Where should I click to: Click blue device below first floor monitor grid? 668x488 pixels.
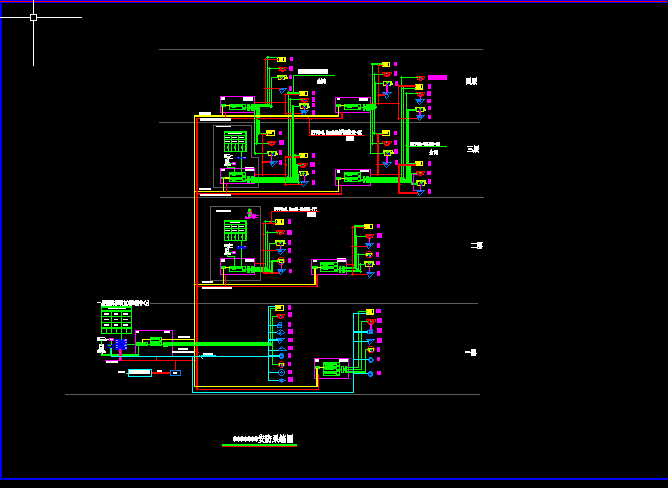click(121, 345)
